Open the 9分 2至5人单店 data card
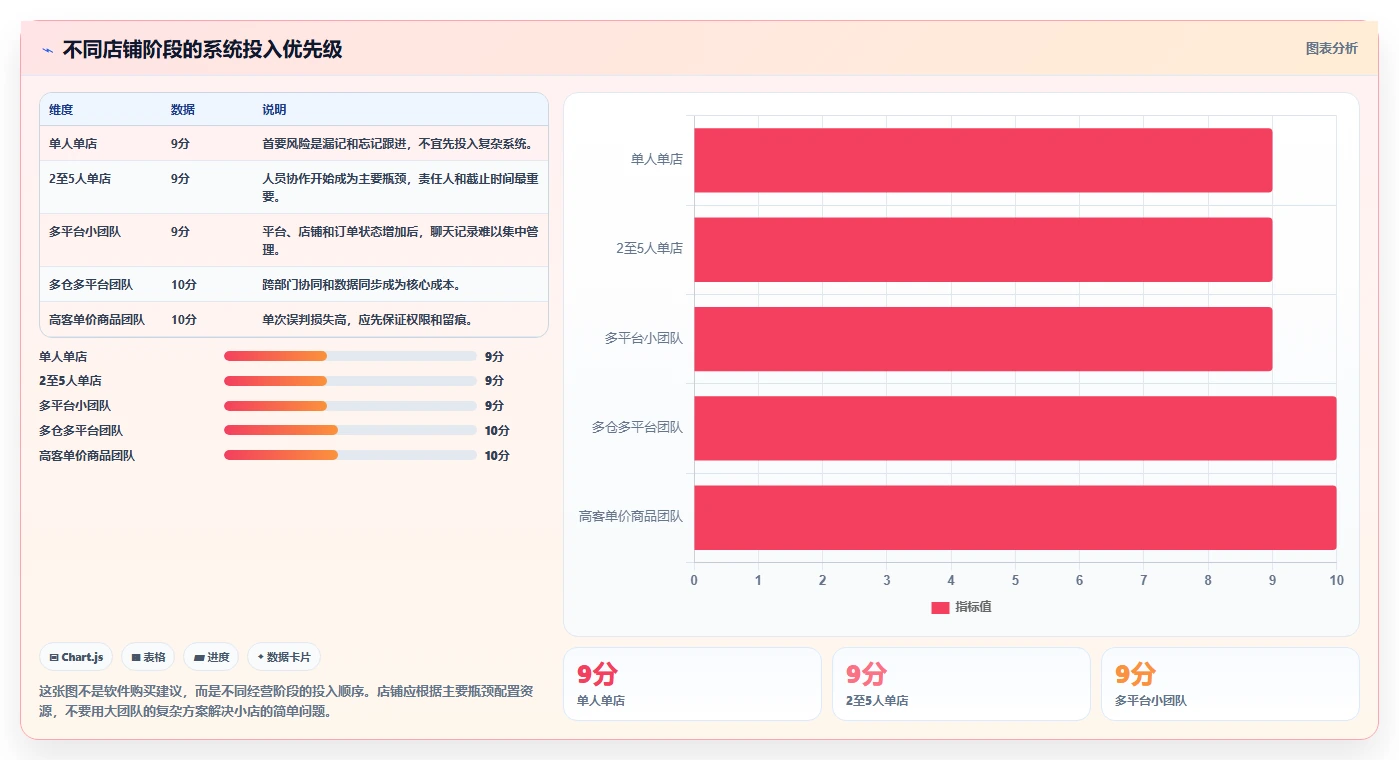Viewport: 1399px width, 760px height. 961,684
